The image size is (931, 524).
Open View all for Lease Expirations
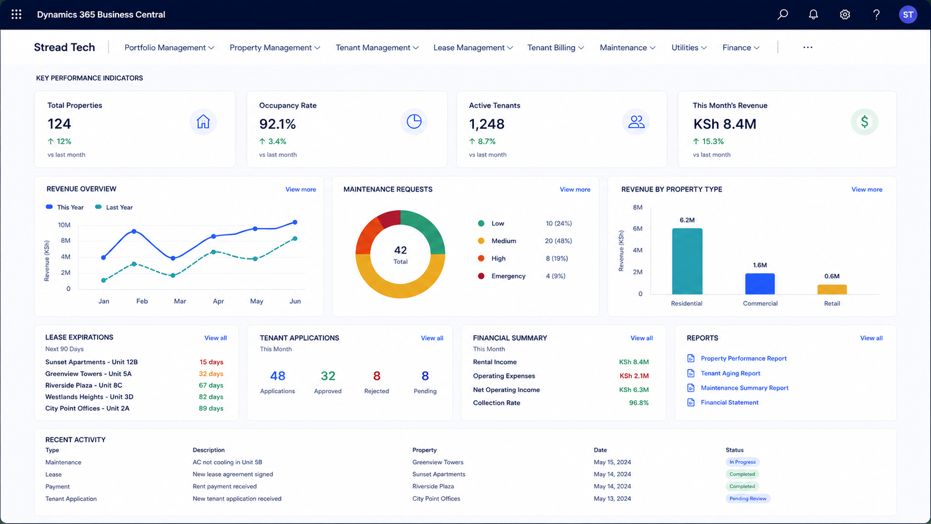pyautogui.click(x=216, y=338)
